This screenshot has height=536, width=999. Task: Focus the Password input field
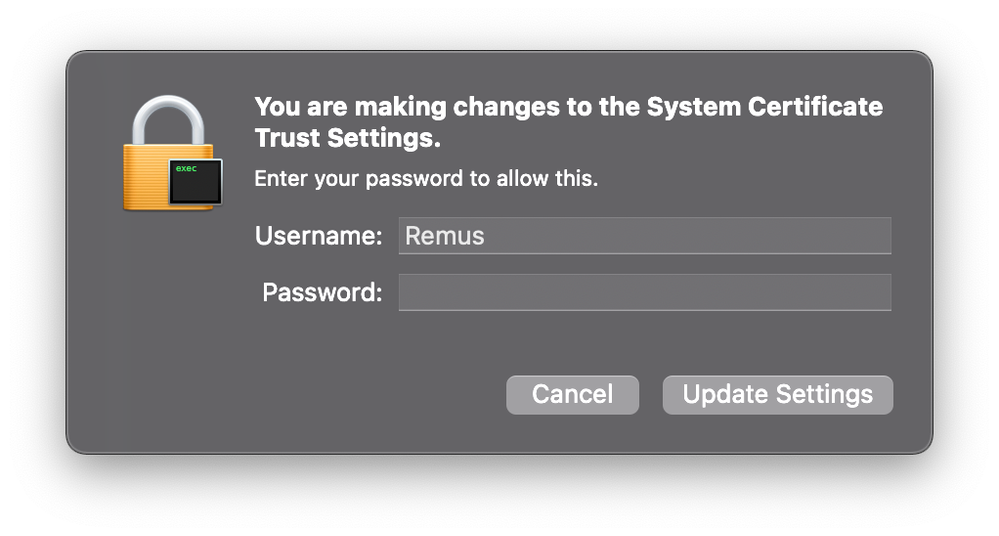click(x=645, y=293)
